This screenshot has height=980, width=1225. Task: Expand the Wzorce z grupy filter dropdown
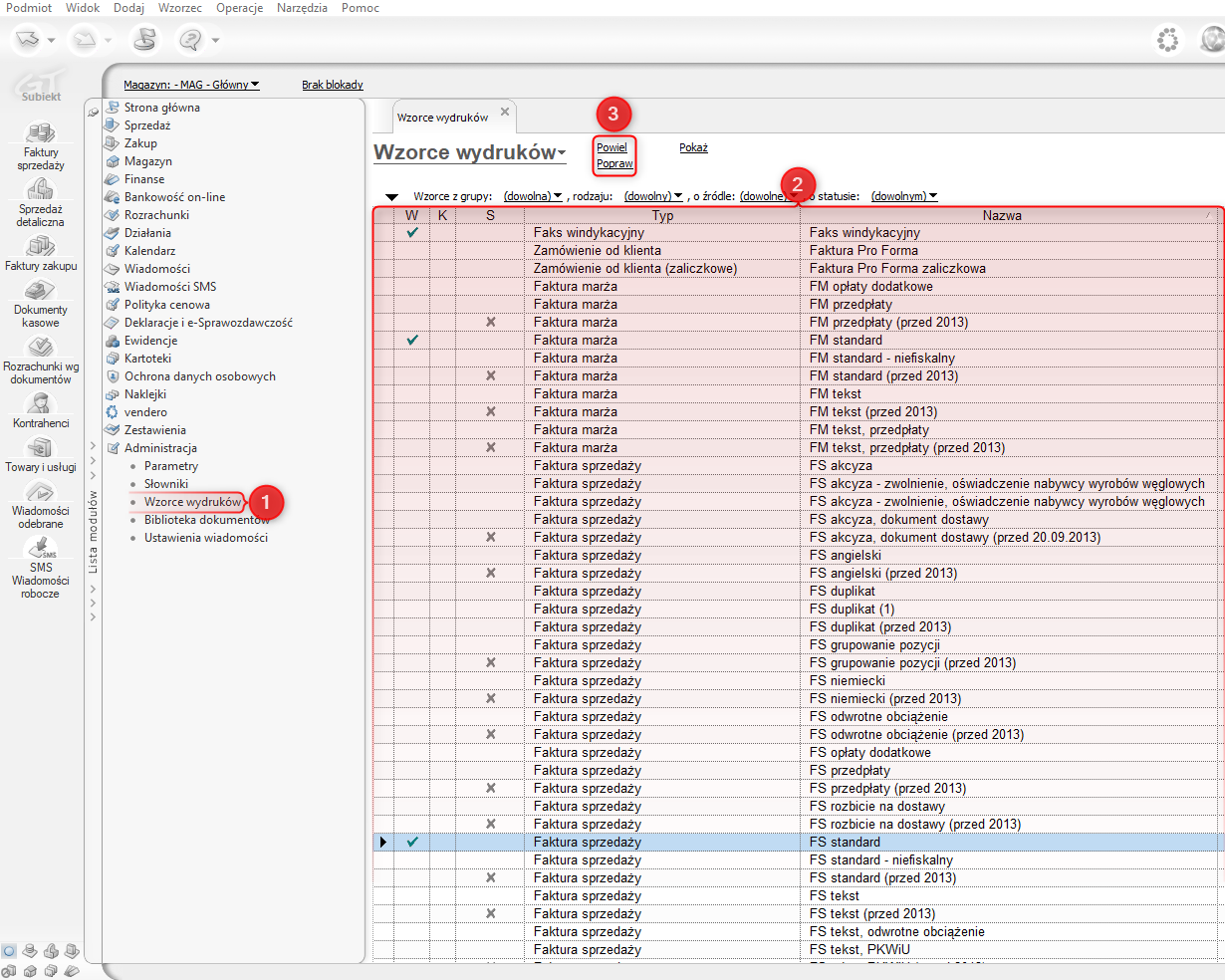click(x=533, y=197)
